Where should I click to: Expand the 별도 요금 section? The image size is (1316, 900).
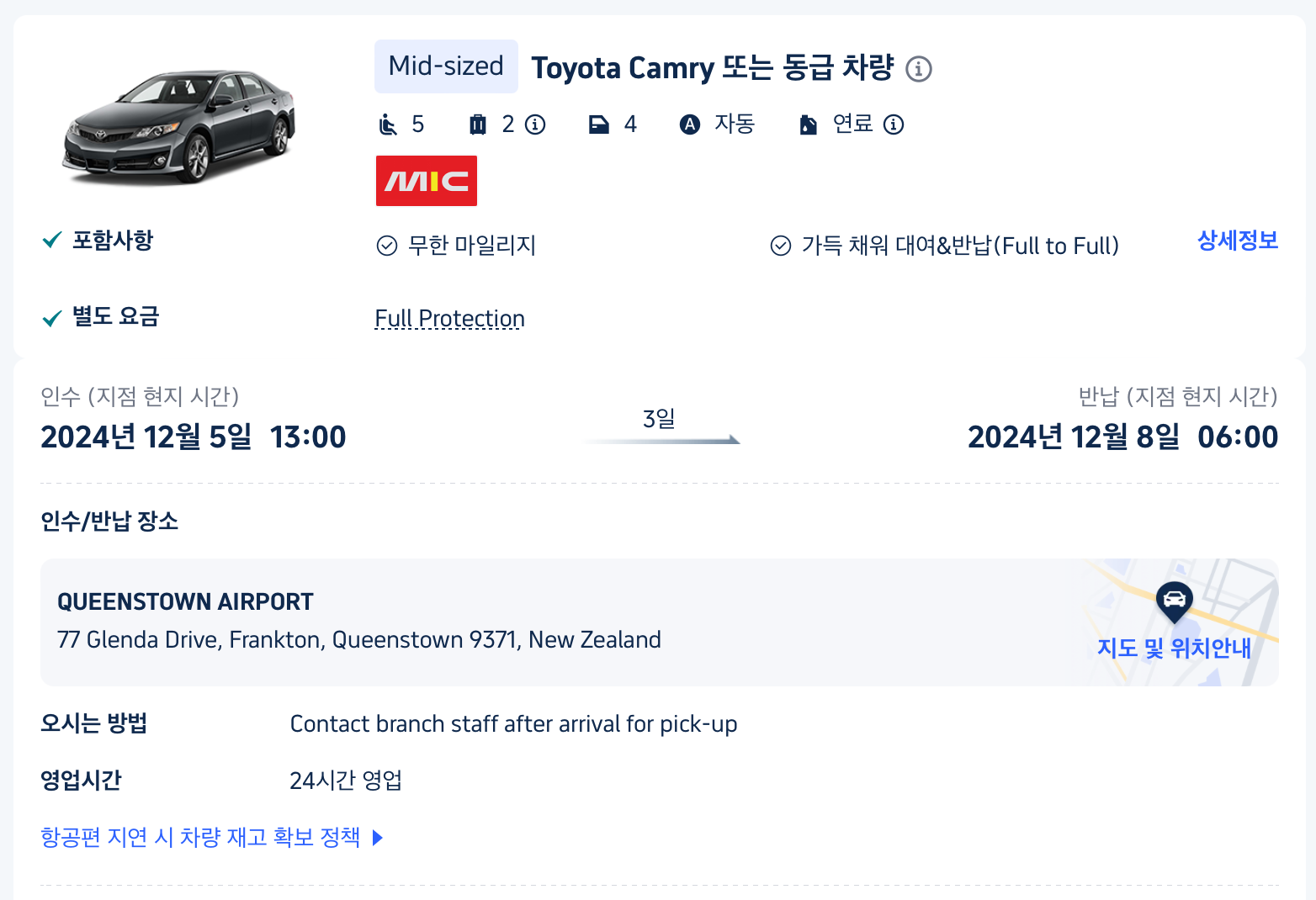[115, 317]
